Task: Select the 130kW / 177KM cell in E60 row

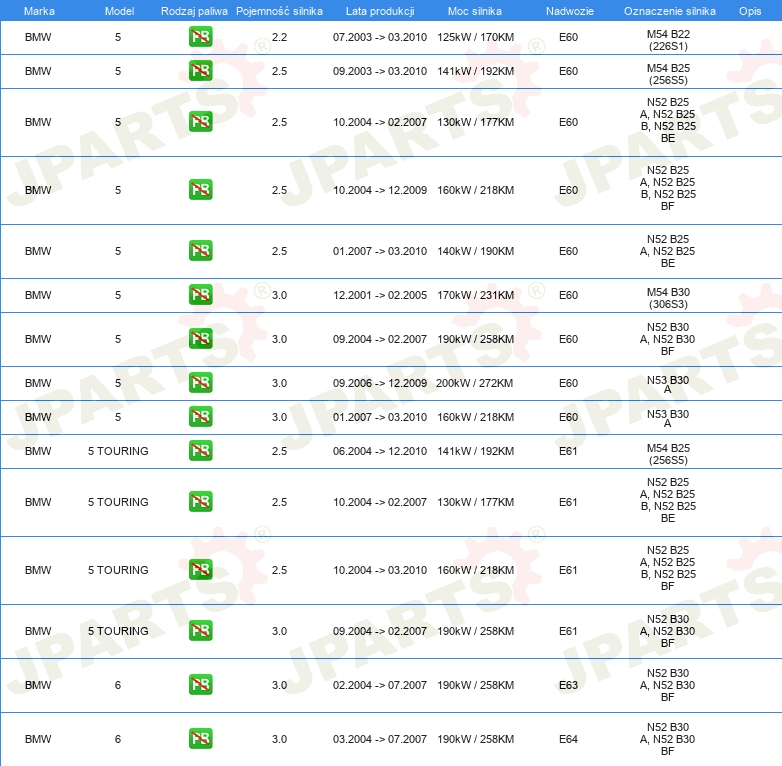Action: click(475, 122)
